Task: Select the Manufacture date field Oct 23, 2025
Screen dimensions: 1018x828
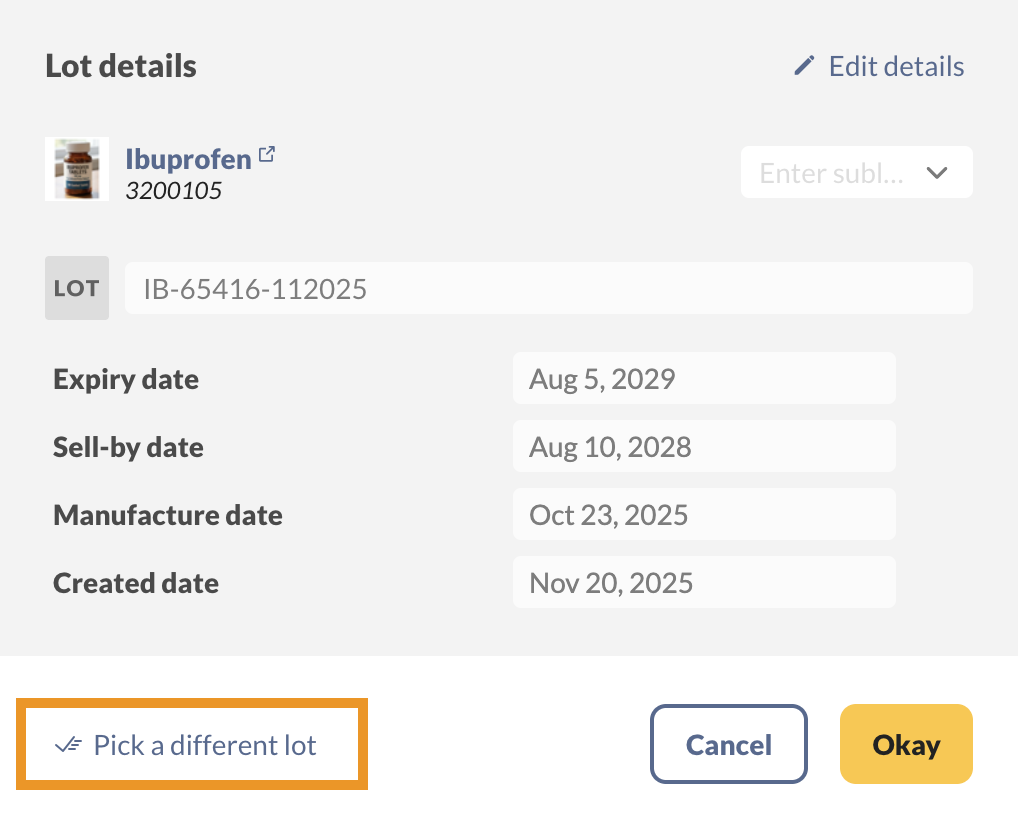Action: click(x=704, y=514)
